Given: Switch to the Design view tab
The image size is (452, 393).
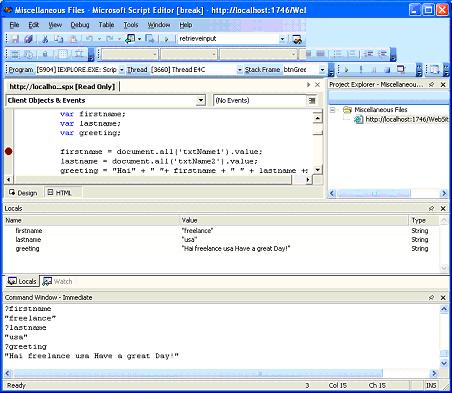Looking at the screenshot, I should coord(23,193).
